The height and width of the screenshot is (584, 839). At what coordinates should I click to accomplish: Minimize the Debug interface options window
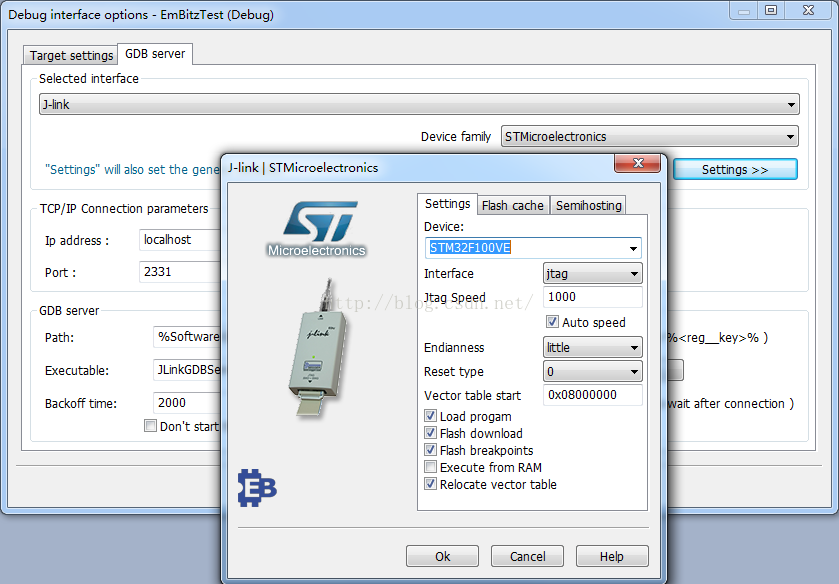pyautogui.click(x=744, y=10)
